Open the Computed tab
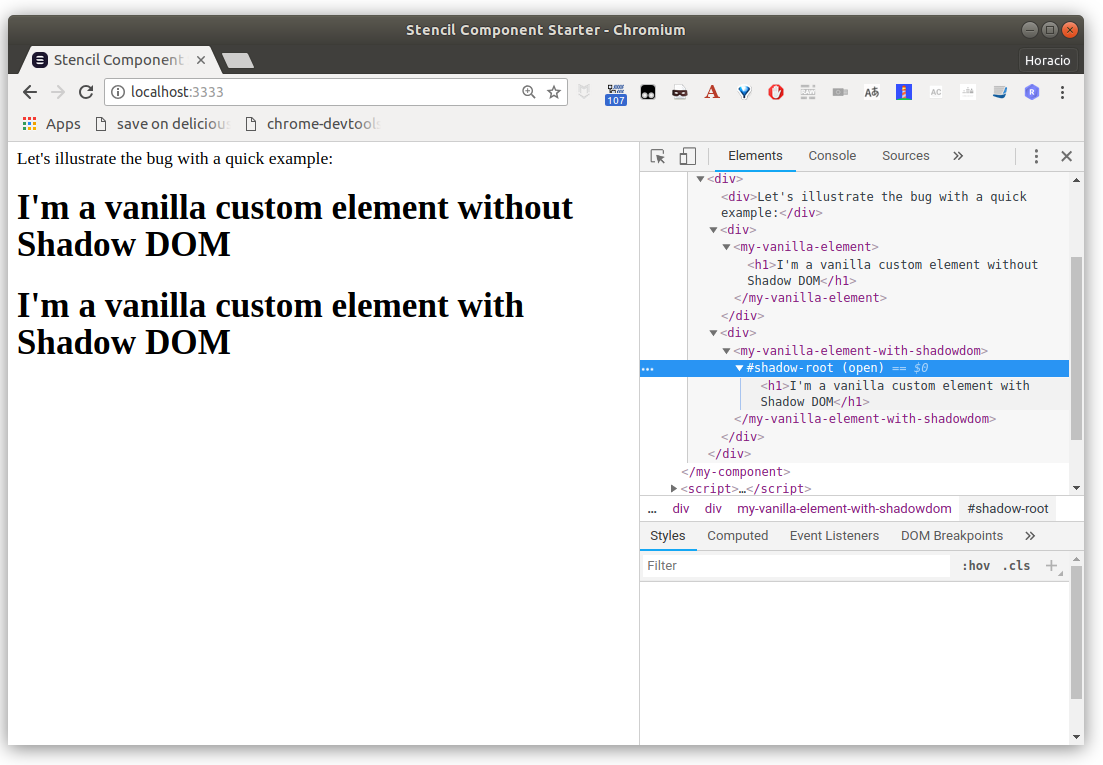The height and width of the screenshot is (765, 1103). click(x=737, y=536)
